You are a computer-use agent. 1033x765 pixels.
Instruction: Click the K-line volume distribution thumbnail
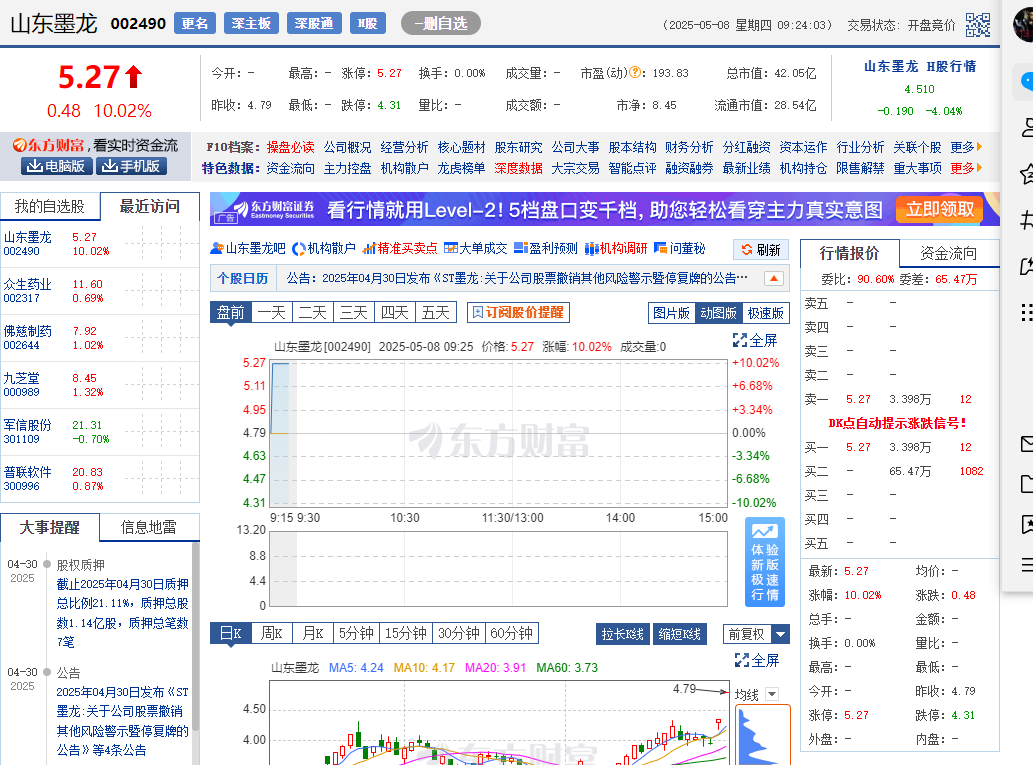[762, 735]
